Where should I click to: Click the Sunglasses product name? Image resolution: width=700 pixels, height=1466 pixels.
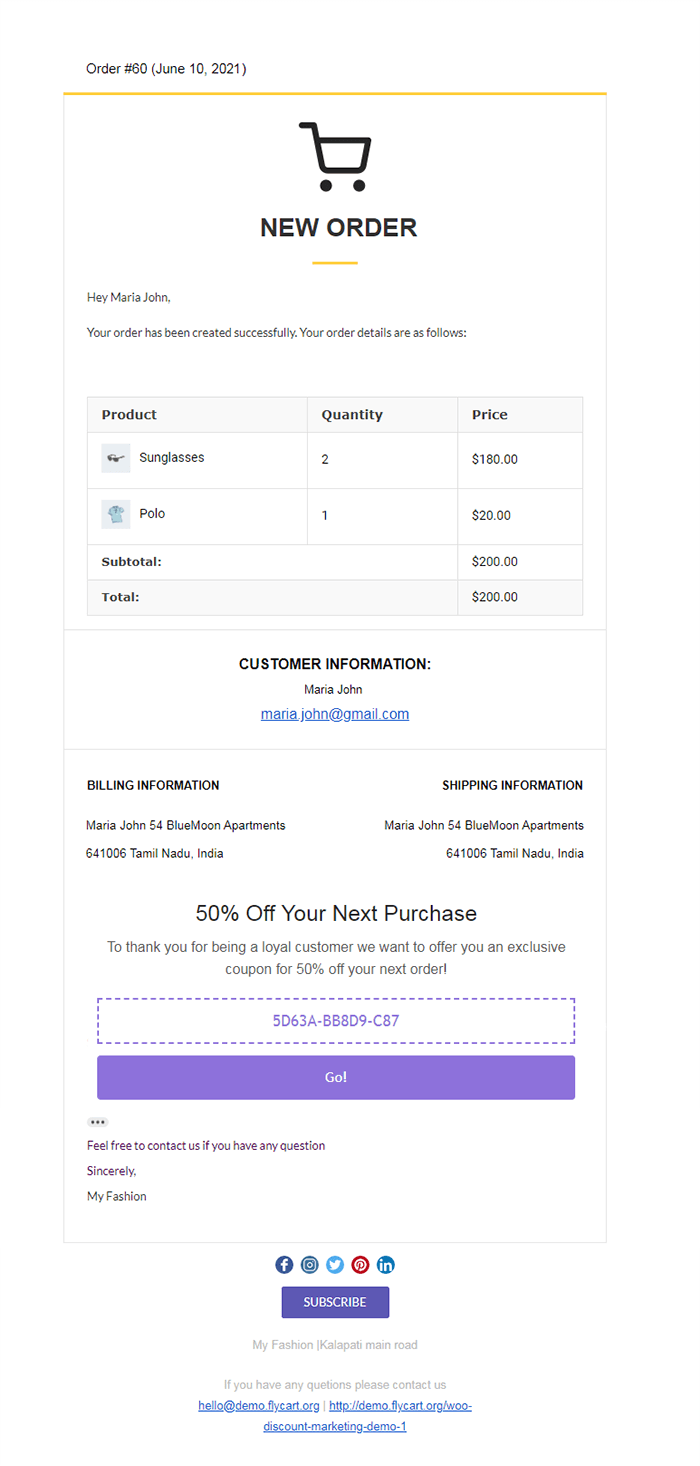(172, 457)
